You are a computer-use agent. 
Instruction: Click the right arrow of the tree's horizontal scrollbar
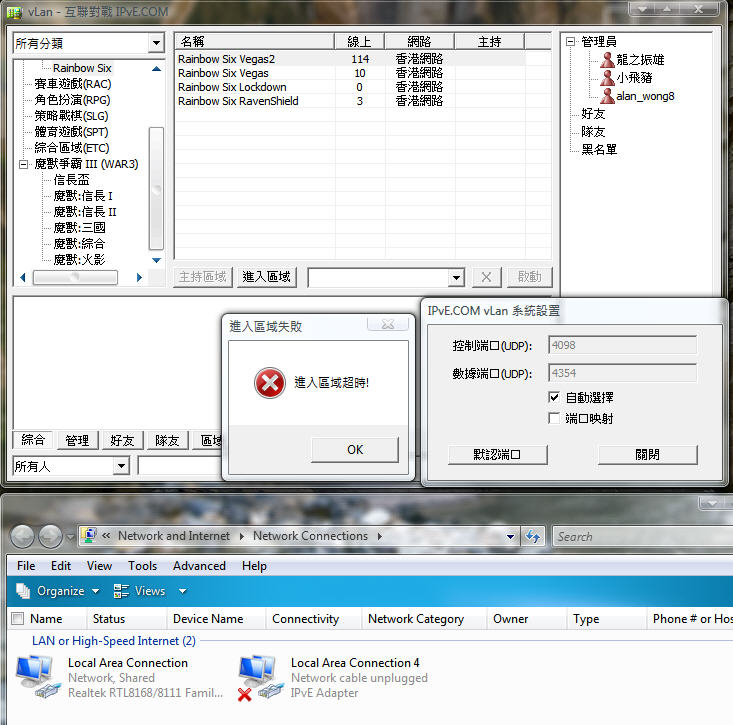point(139,278)
